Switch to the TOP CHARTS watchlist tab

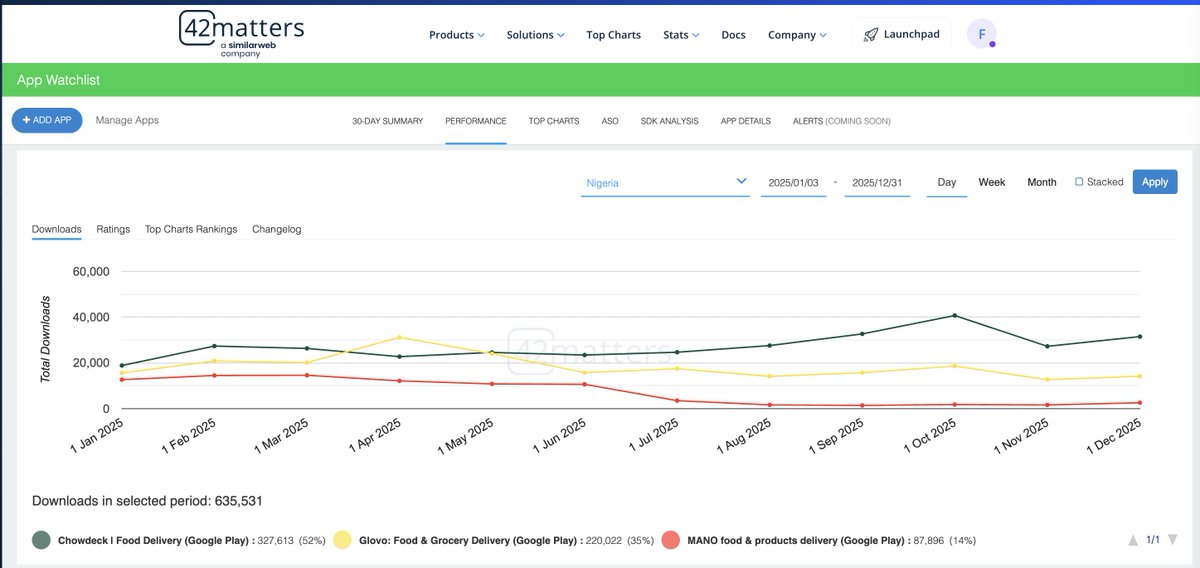[554, 121]
